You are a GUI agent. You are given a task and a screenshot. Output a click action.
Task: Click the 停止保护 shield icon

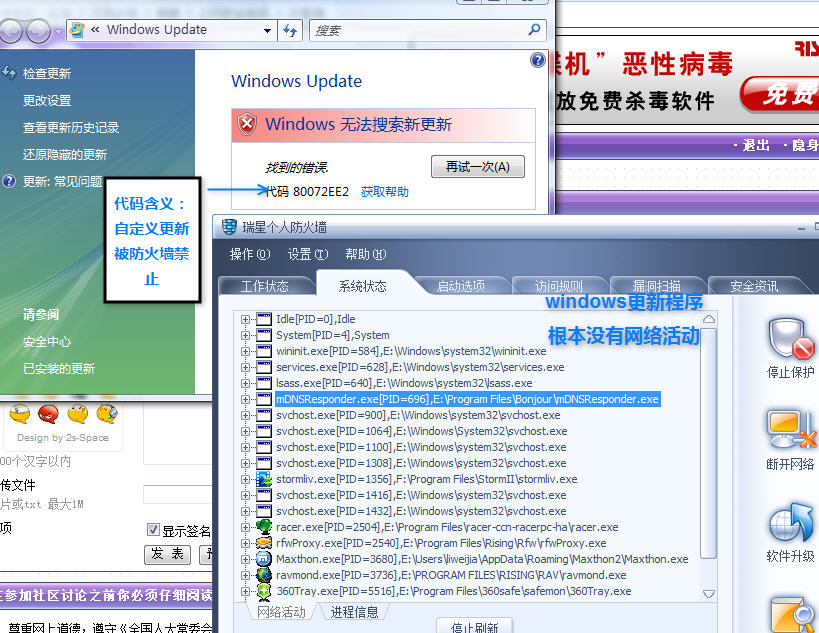tap(790, 339)
